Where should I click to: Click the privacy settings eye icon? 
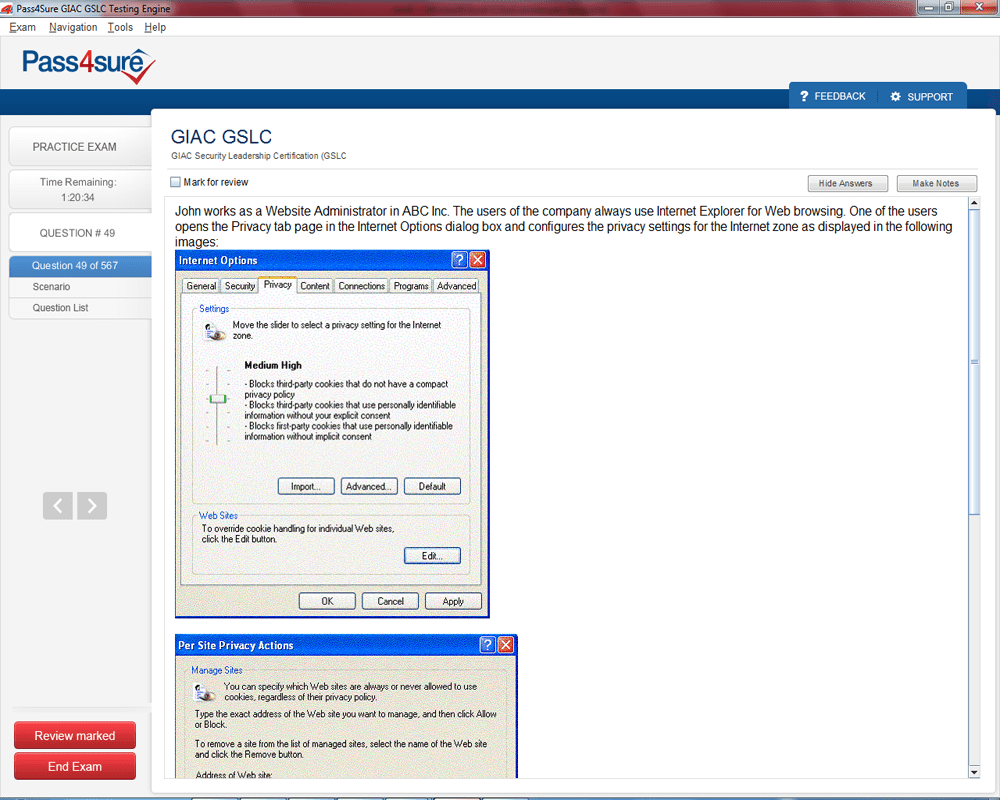click(215, 331)
